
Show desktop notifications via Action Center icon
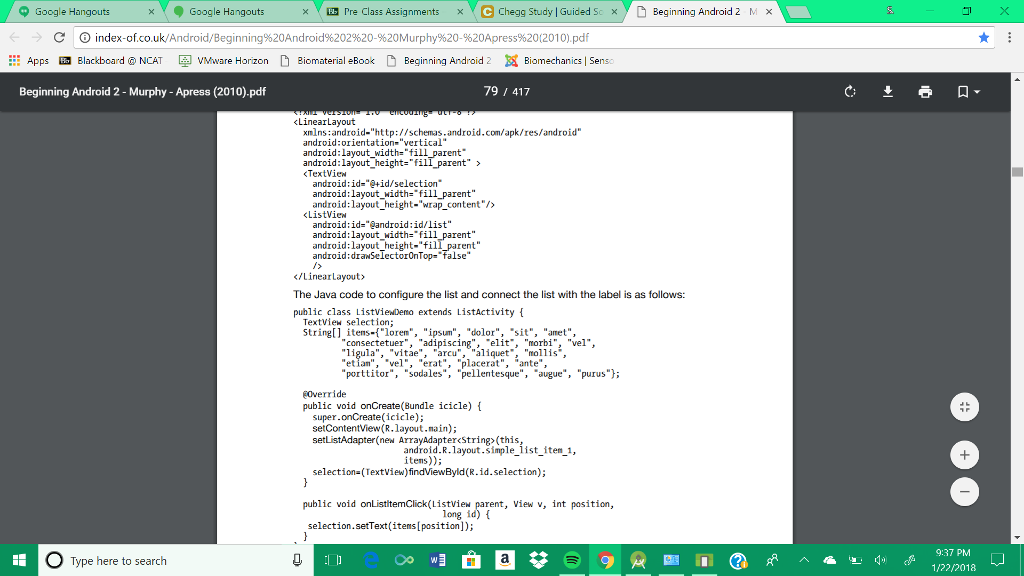click(996, 560)
